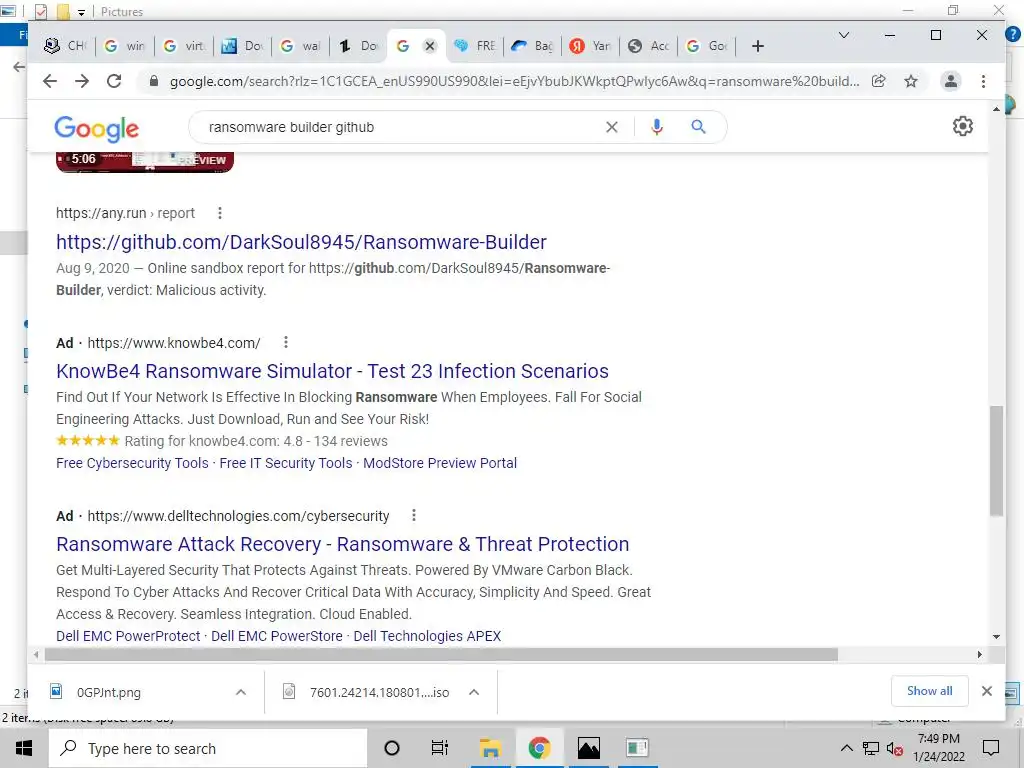Switch to Chrome taskbar icon
The height and width of the screenshot is (768, 1024).
click(539, 748)
